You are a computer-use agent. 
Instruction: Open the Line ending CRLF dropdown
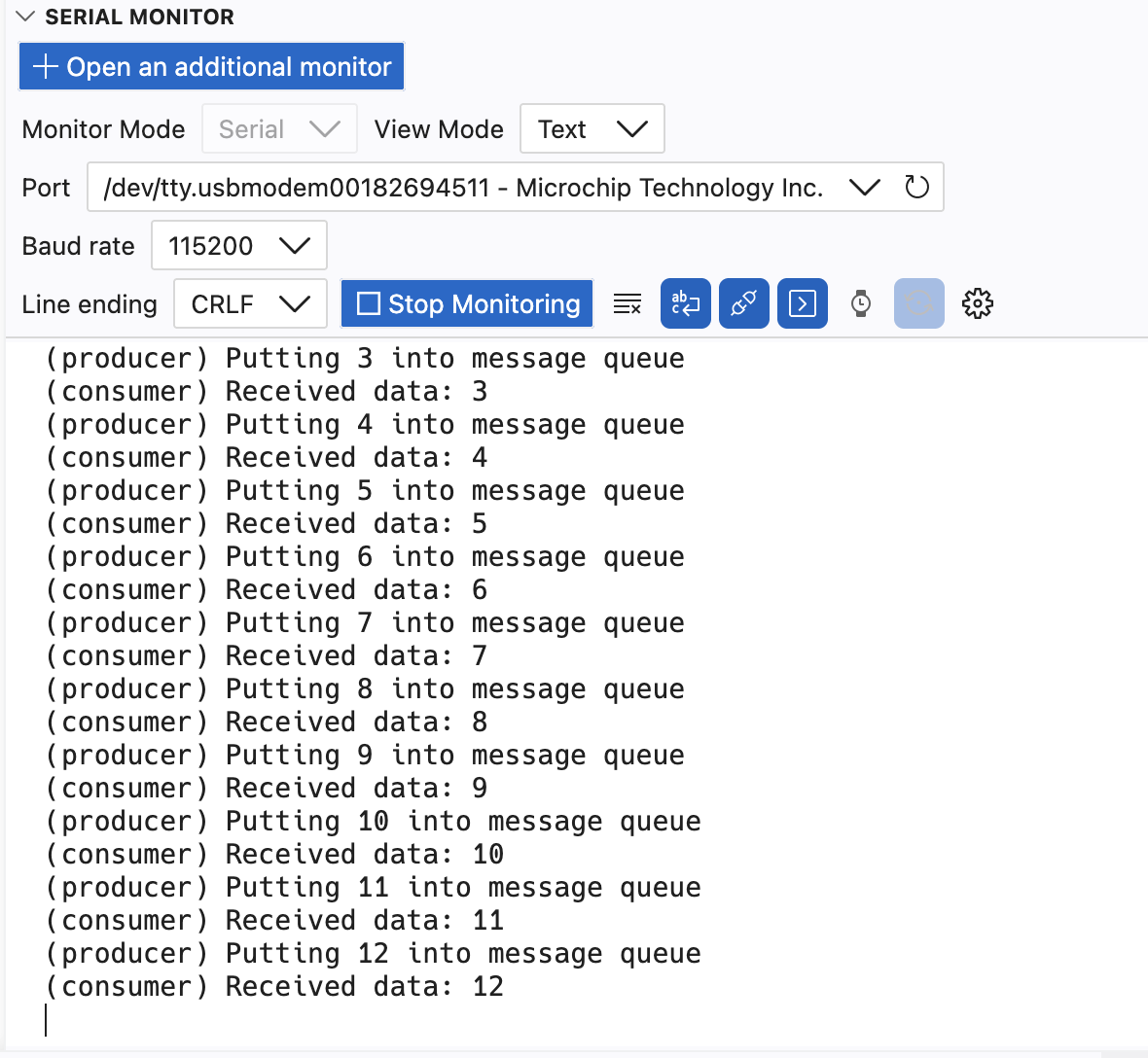tap(250, 303)
